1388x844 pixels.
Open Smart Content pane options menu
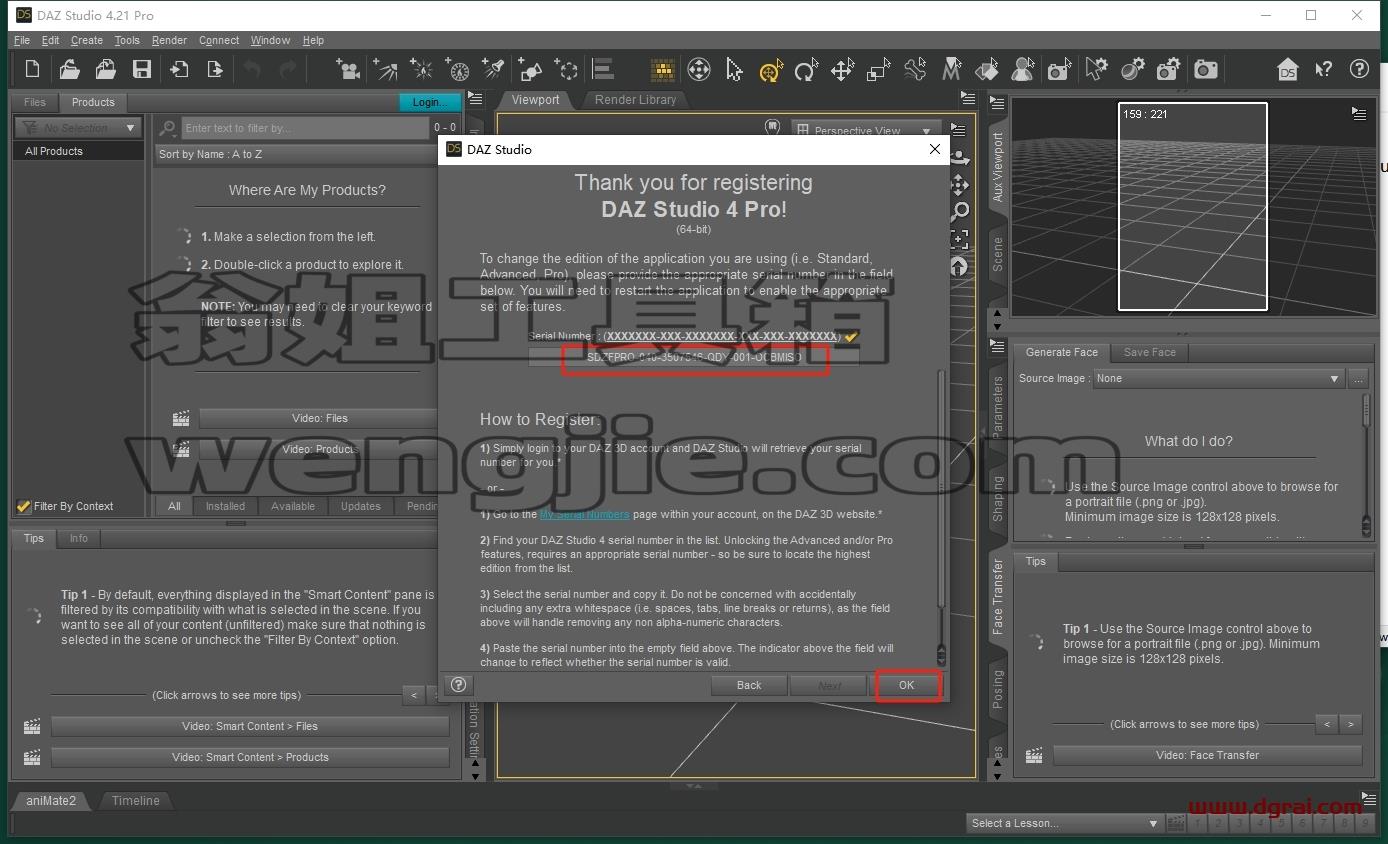coord(475,100)
